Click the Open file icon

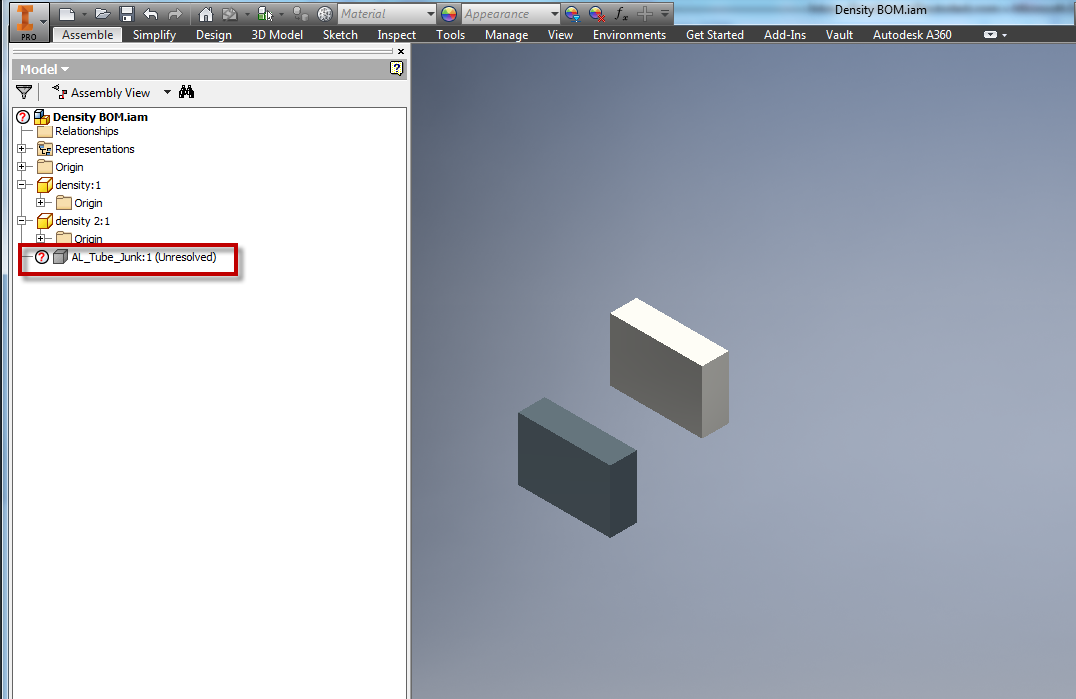click(x=102, y=14)
